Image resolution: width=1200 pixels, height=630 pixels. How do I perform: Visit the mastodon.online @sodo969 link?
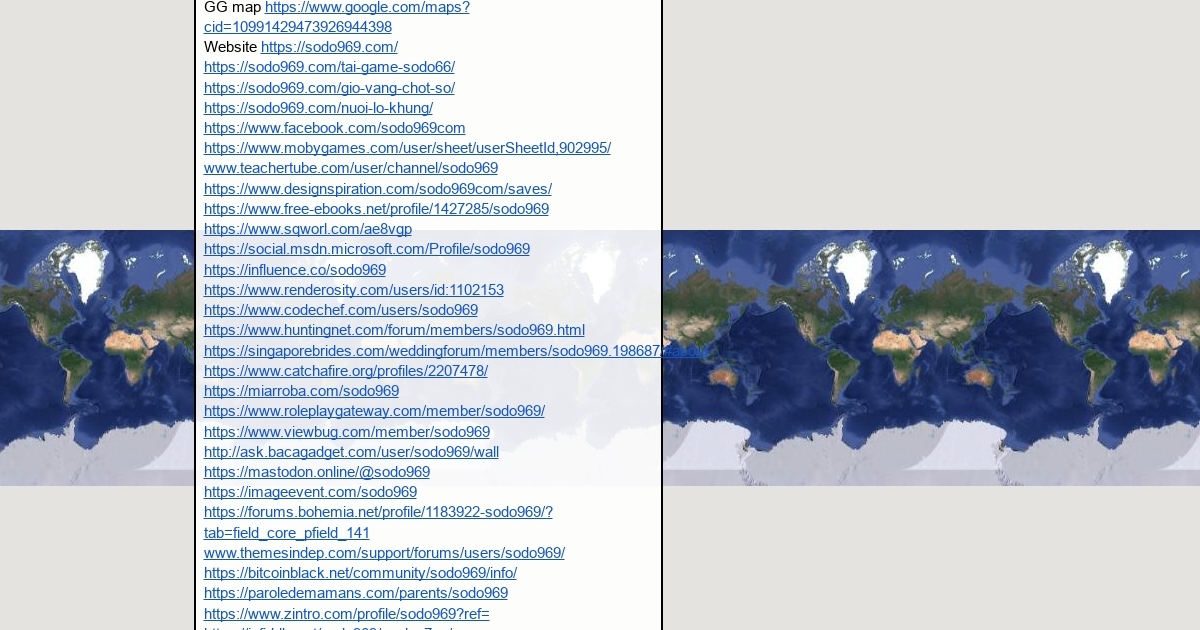pyautogui.click(x=316, y=472)
